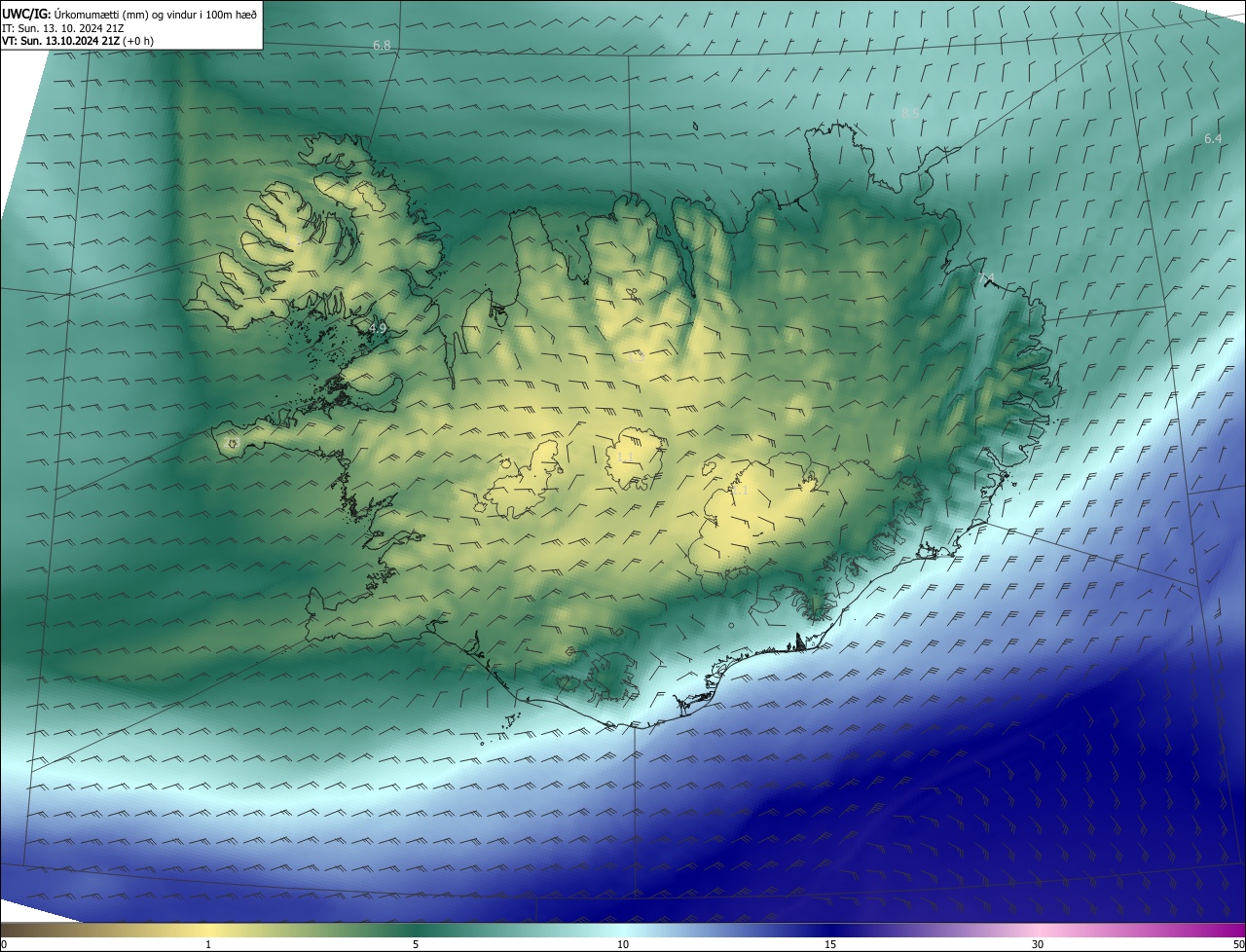This screenshot has height=952, width=1246.
Task: Click the 5 tick on the colour scale
Action: [x=416, y=945]
